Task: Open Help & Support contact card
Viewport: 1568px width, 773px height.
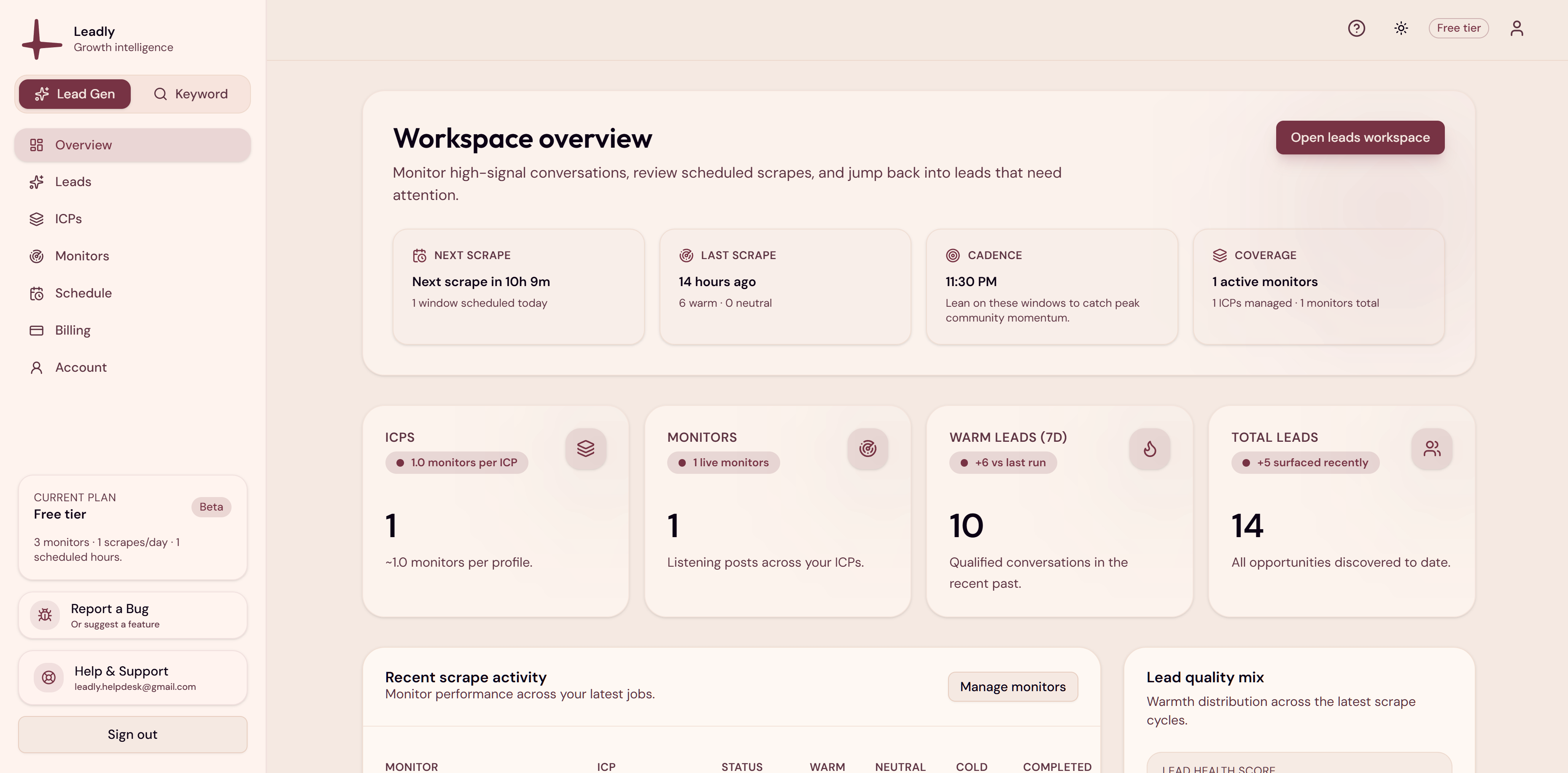Action: tap(132, 677)
